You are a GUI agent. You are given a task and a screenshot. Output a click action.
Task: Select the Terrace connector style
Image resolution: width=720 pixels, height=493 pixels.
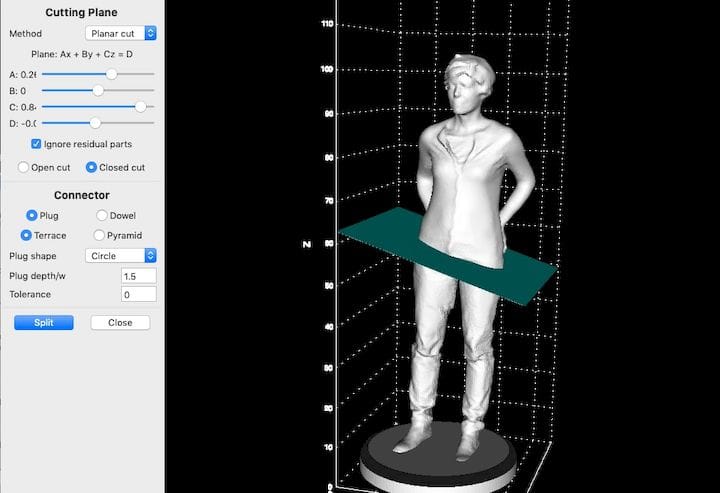[x=27, y=235]
